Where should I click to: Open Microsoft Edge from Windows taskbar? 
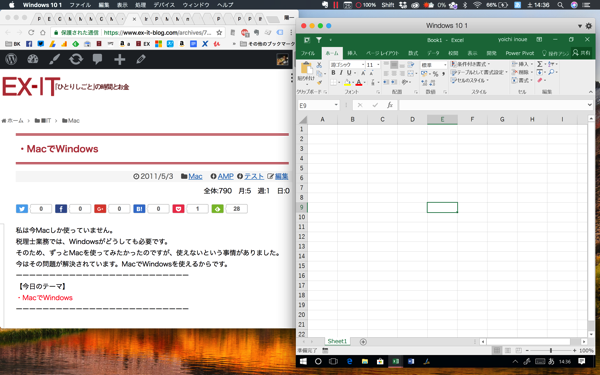(x=349, y=361)
